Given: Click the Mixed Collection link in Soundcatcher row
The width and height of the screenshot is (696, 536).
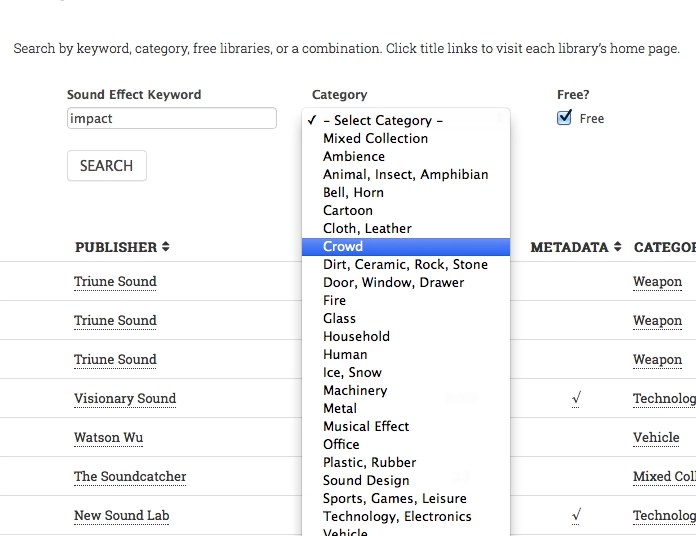Looking at the screenshot, I should point(664,477).
